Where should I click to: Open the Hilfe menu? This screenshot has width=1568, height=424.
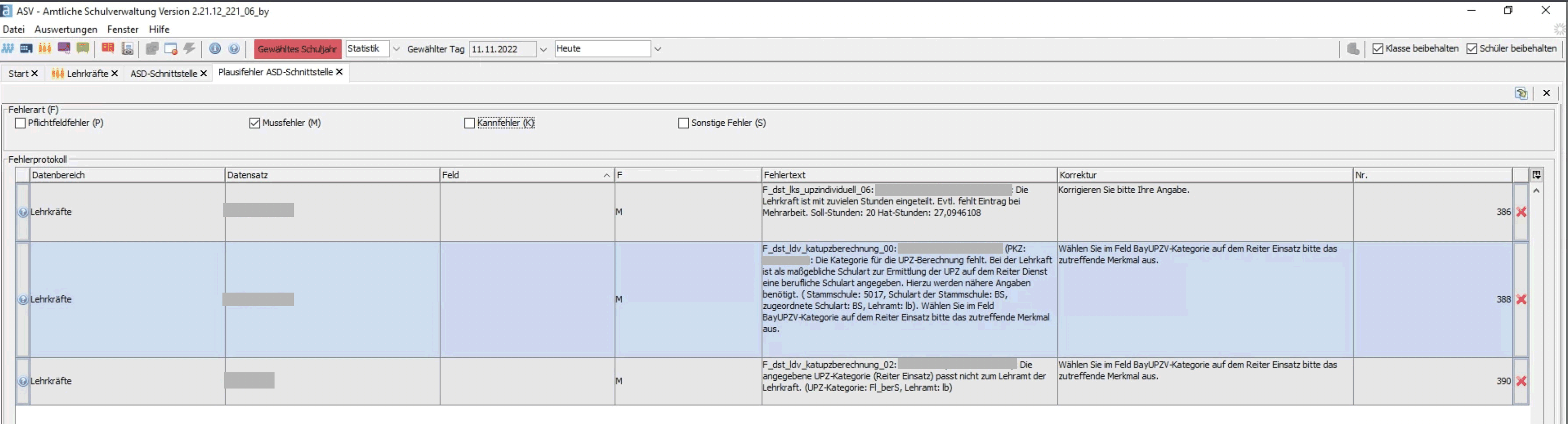click(159, 29)
